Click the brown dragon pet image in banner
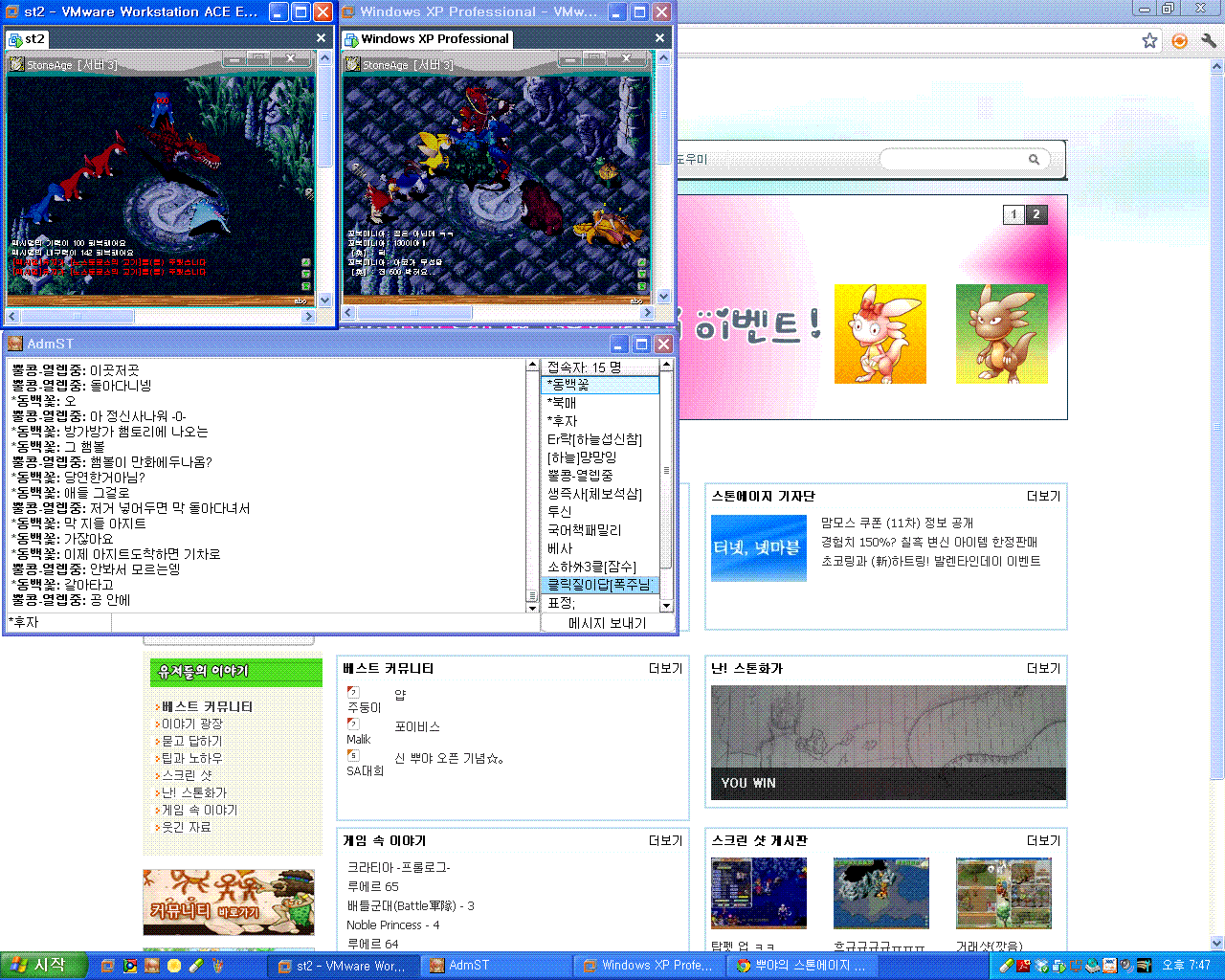The image size is (1225, 980). click(1001, 333)
